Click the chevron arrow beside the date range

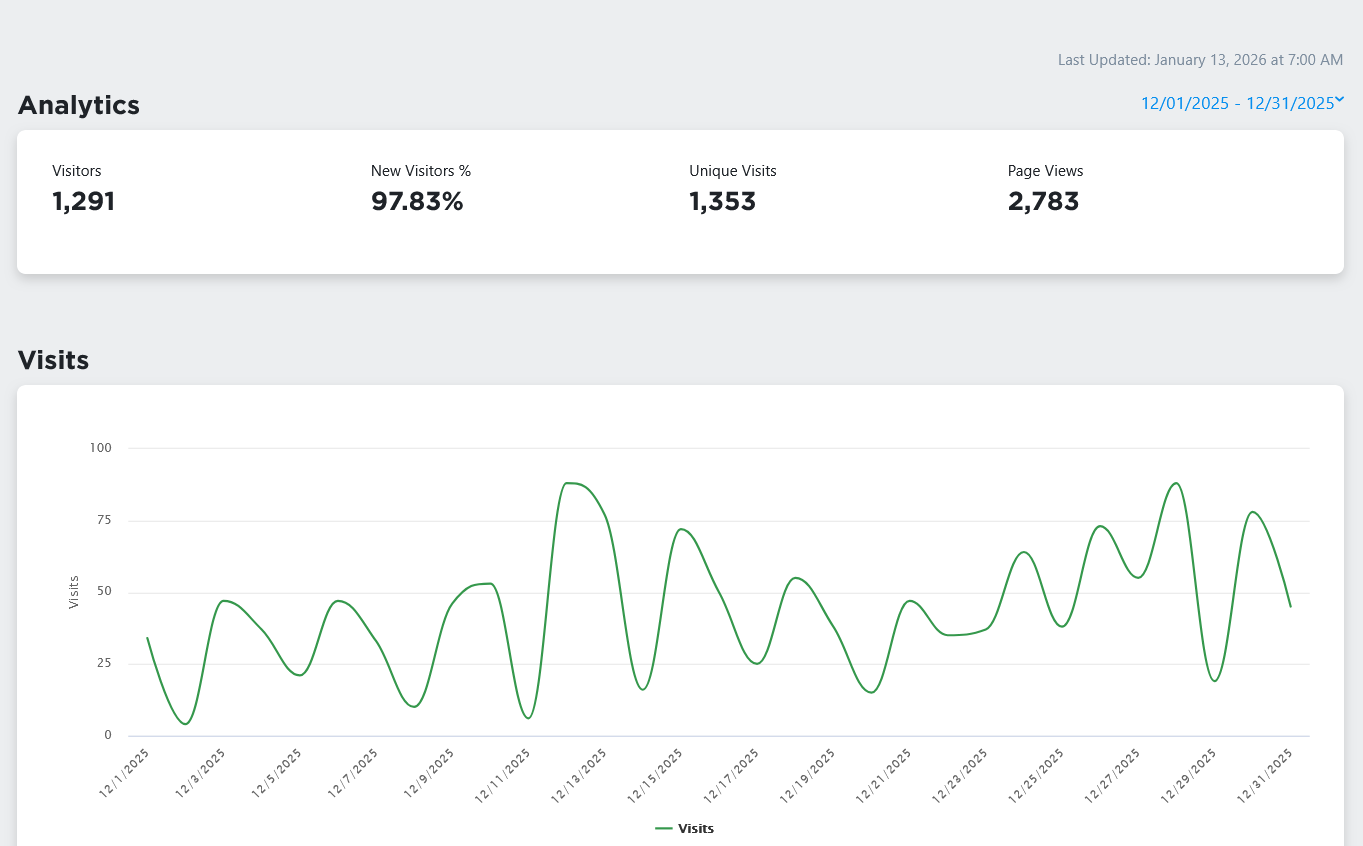pos(1340,100)
